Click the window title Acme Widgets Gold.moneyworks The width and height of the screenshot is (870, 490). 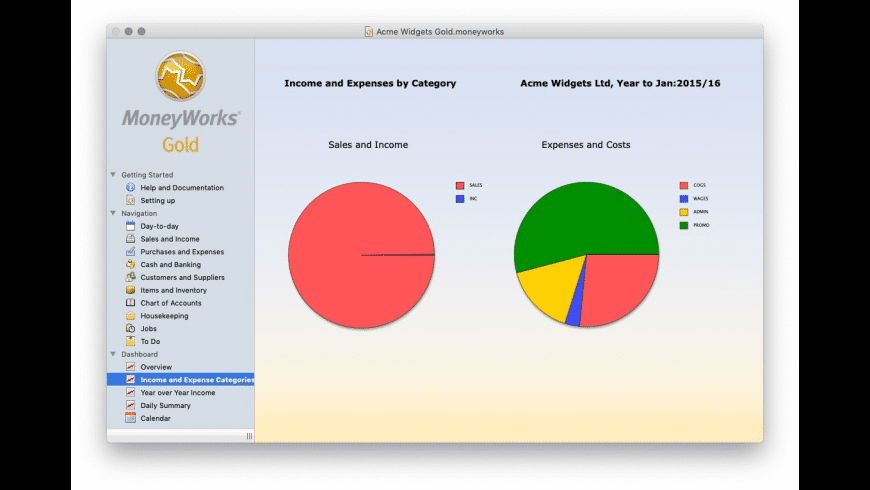[x=440, y=32]
